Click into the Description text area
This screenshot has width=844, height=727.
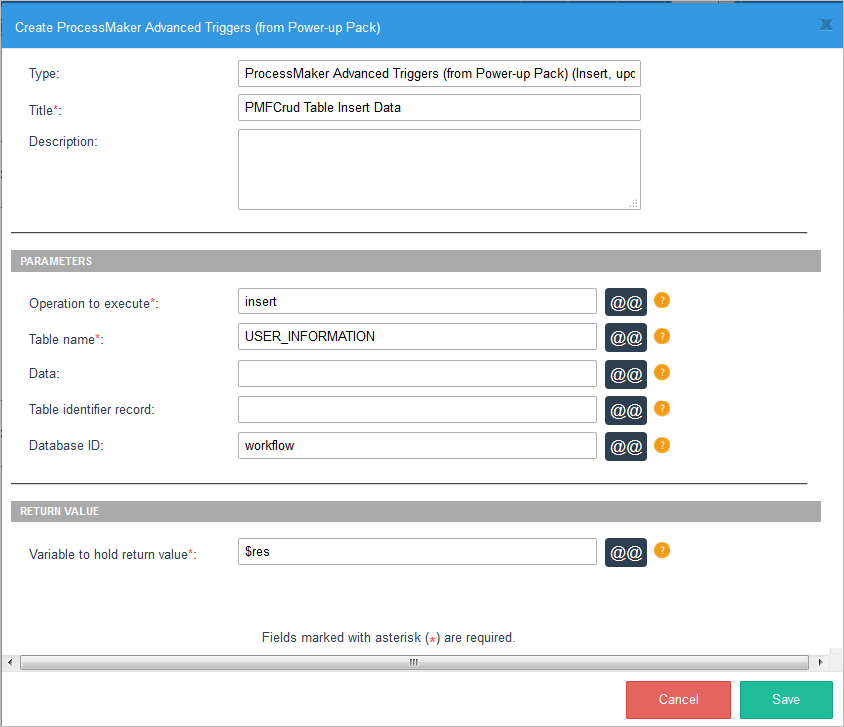tap(439, 170)
